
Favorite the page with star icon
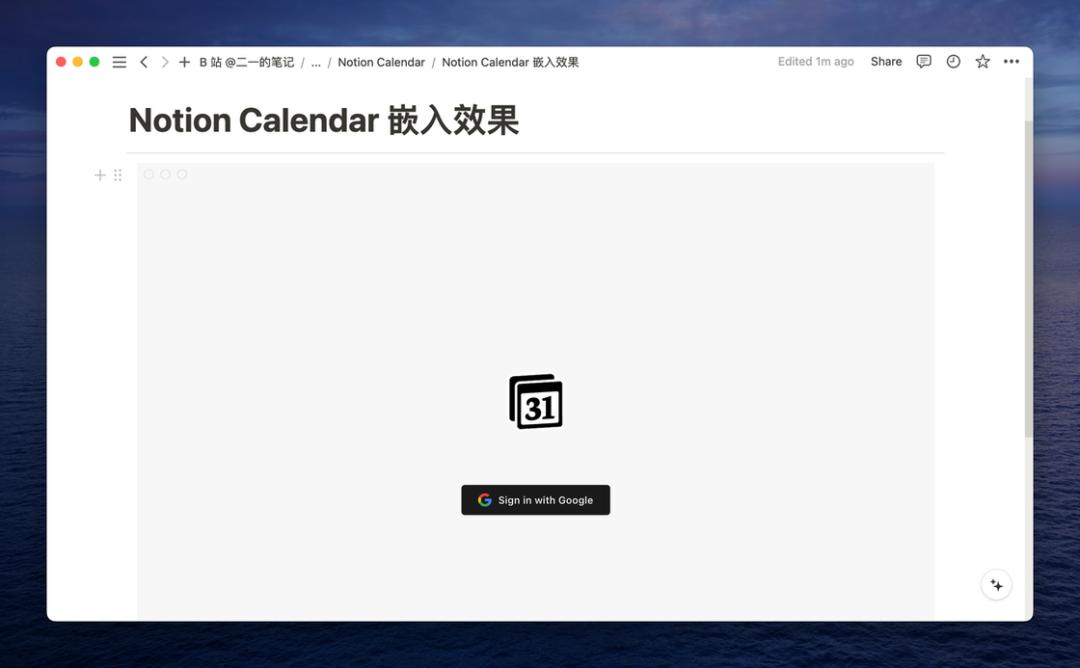pos(983,61)
